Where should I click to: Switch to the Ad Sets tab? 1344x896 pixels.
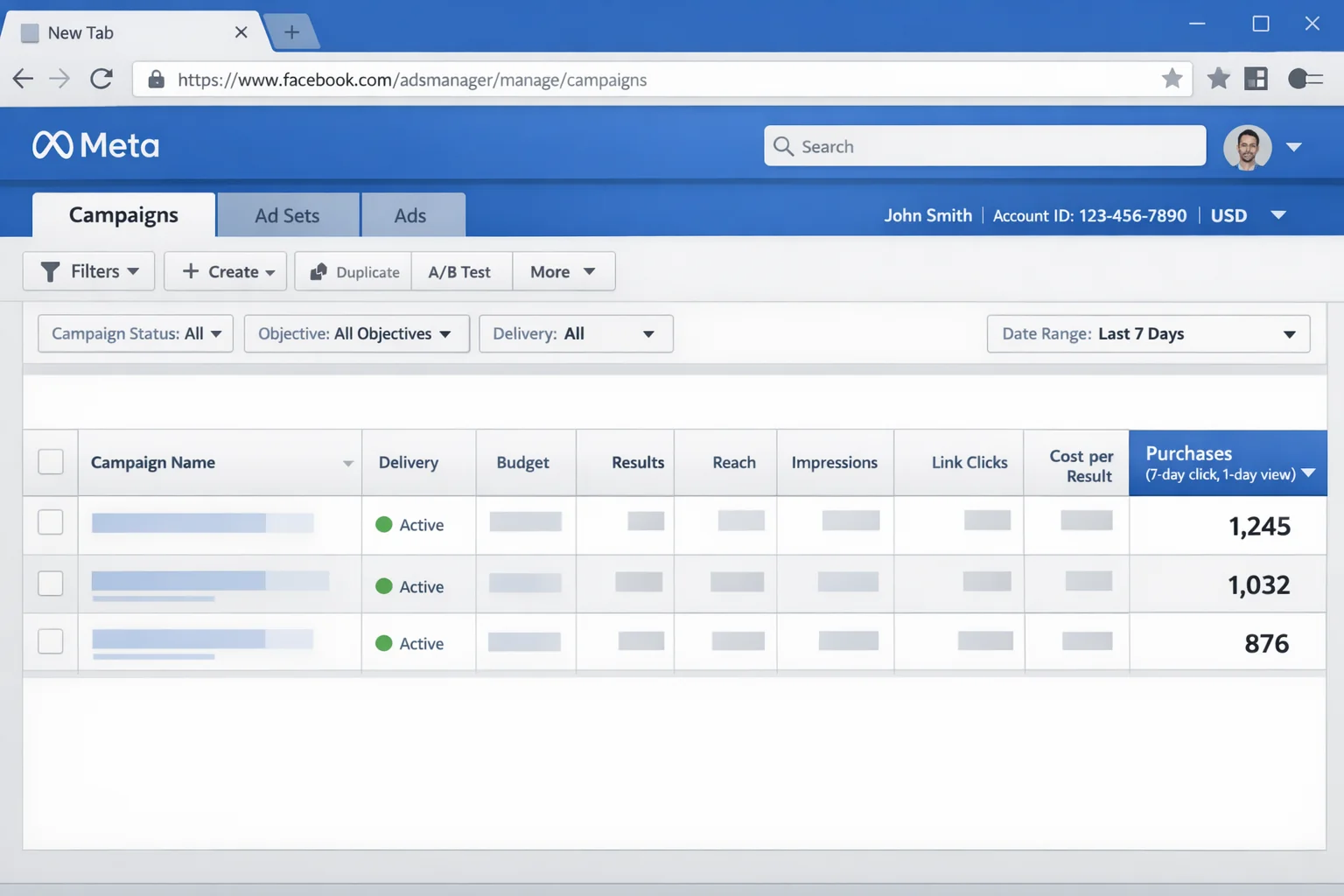pos(287,214)
